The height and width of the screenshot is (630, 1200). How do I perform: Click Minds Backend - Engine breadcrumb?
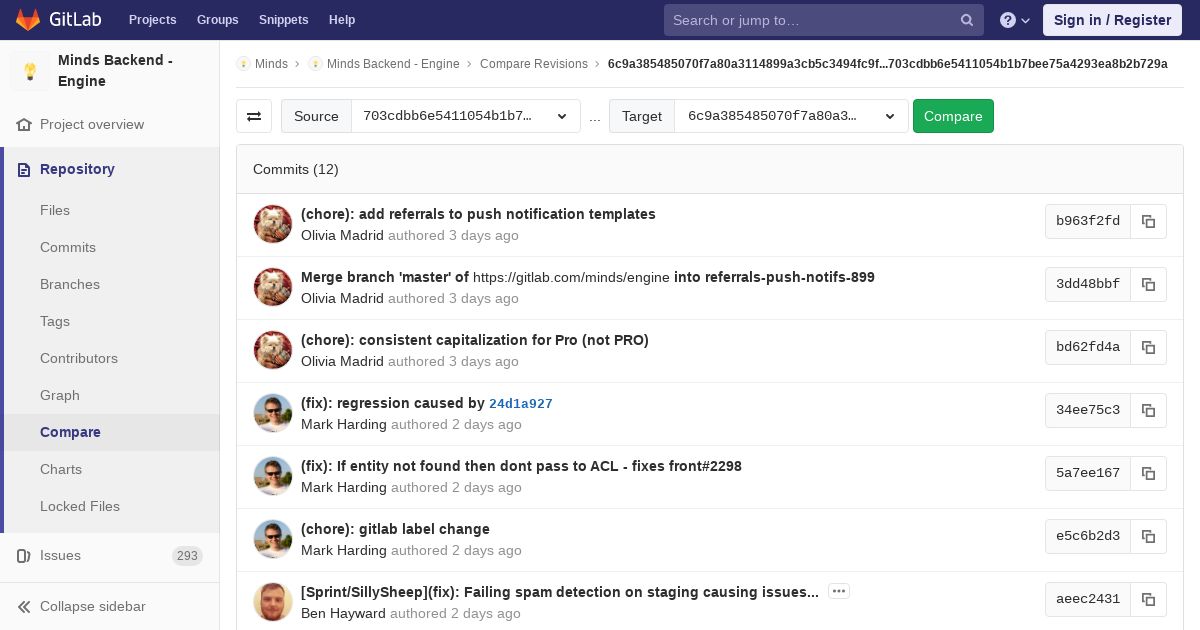point(393,64)
